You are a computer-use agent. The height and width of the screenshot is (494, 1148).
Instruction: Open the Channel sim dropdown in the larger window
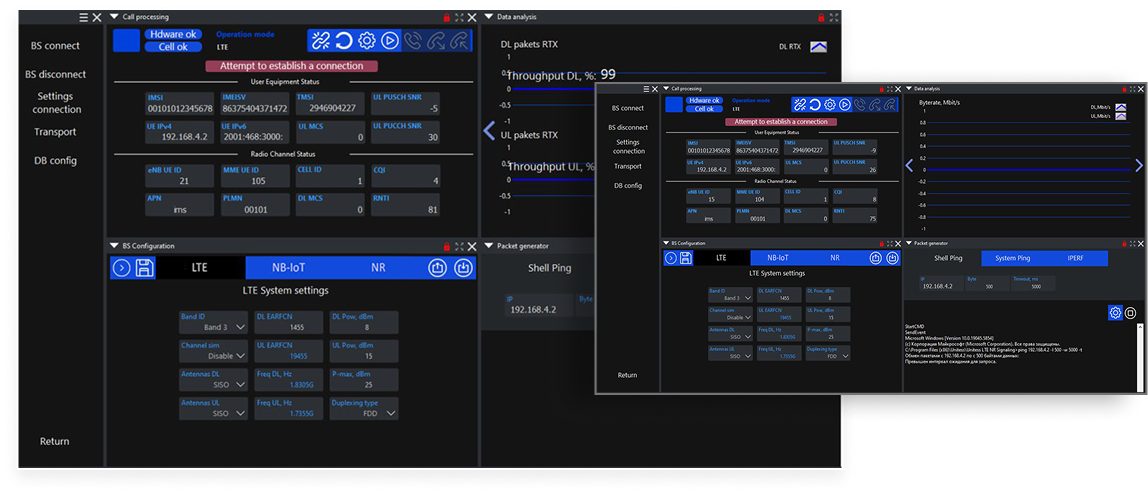(240, 356)
